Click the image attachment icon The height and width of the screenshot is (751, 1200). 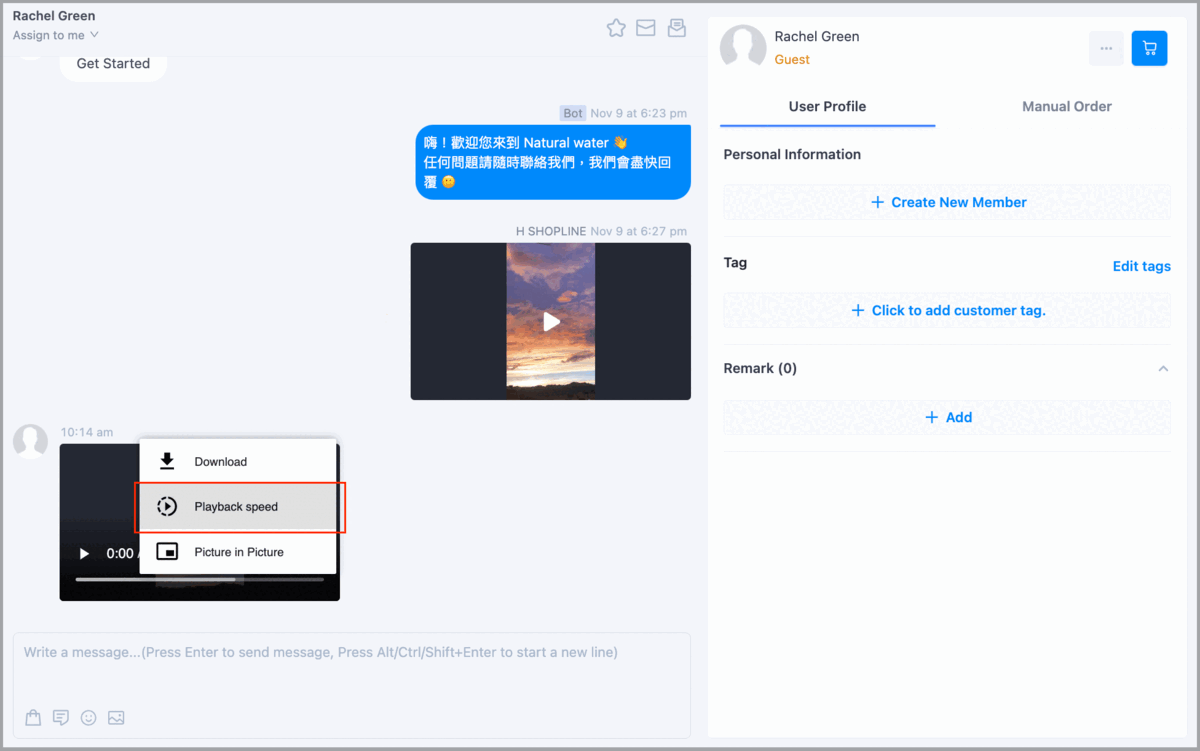pyautogui.click(x=116, y=717)
